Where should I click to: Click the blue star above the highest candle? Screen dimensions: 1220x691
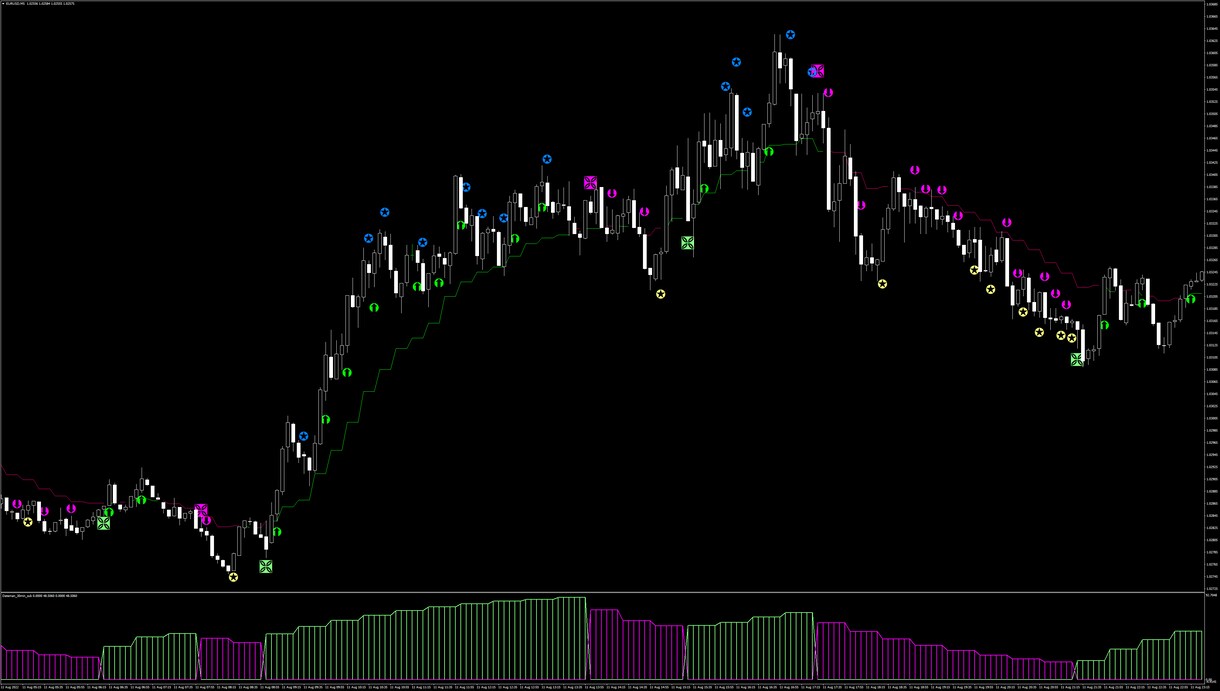[x=790, y=35]
